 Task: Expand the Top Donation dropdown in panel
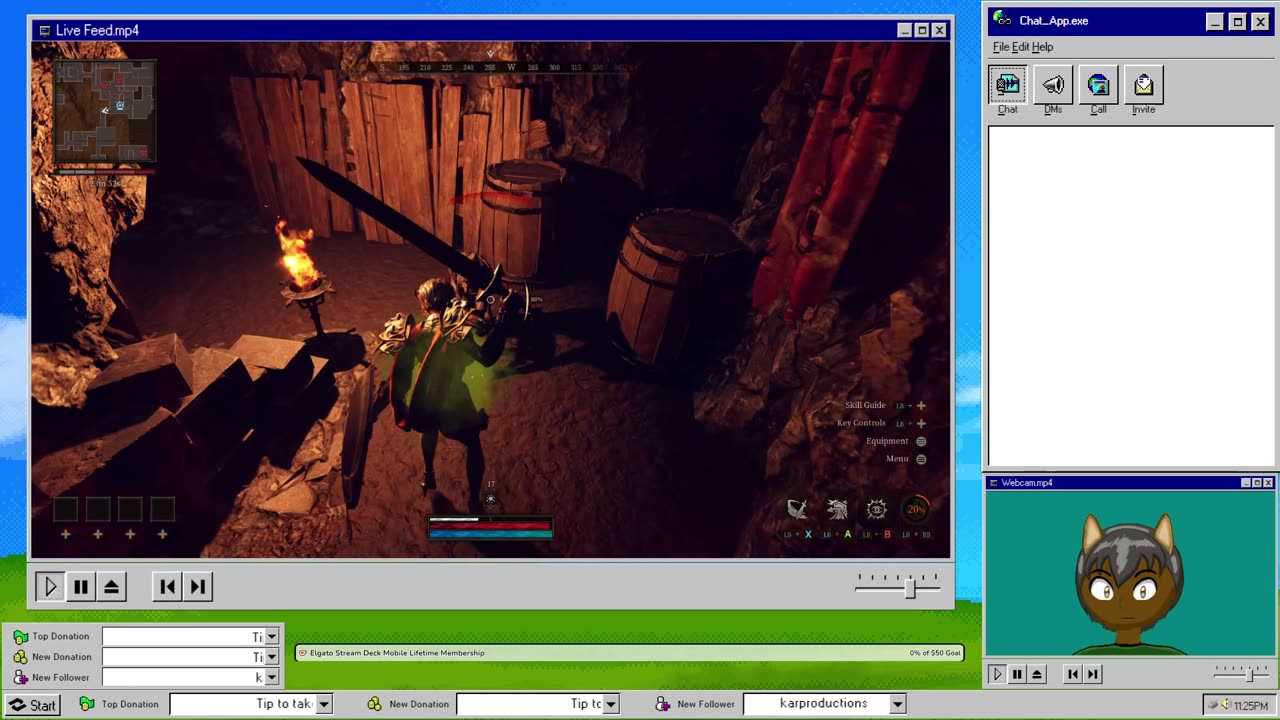click(271, 637)
